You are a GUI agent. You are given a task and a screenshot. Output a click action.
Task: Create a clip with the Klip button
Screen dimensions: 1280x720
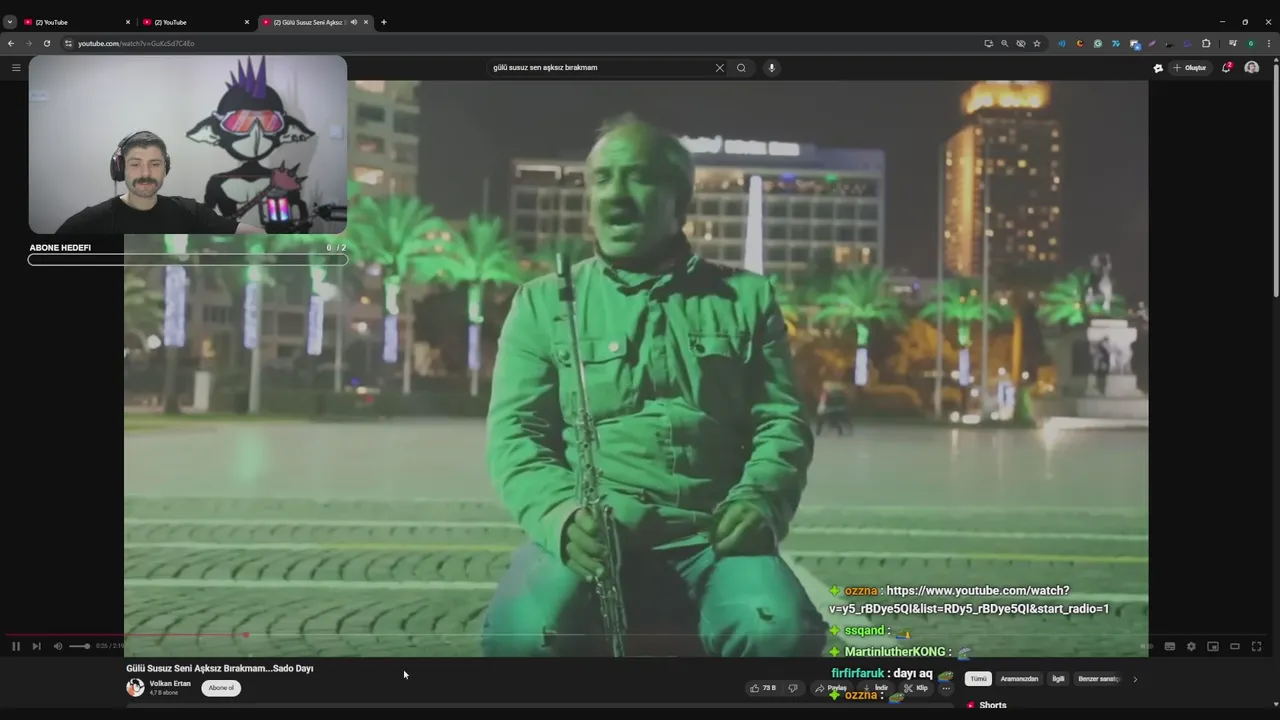[916, 688]
